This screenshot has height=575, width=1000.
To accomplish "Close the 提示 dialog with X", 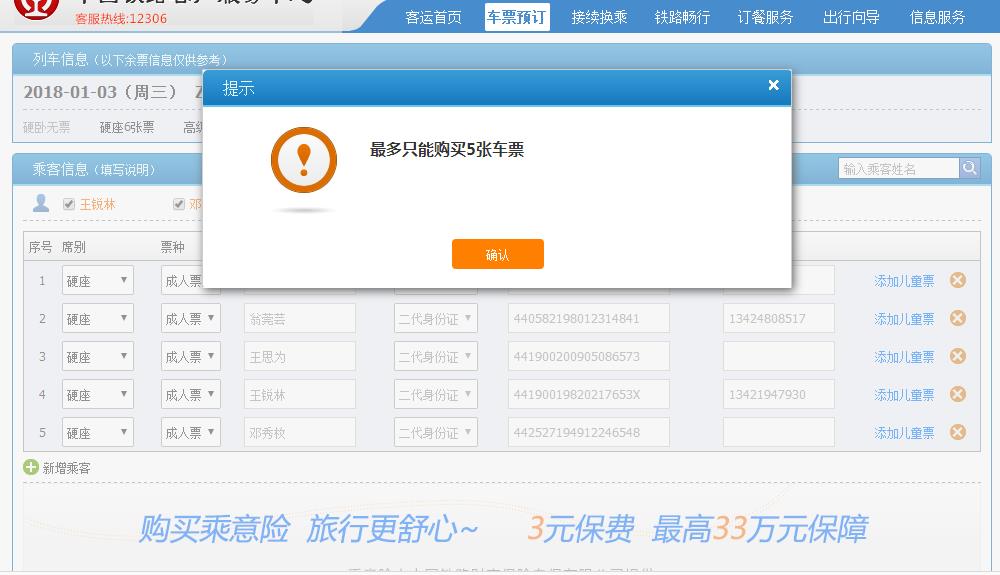I will [774, 85].
